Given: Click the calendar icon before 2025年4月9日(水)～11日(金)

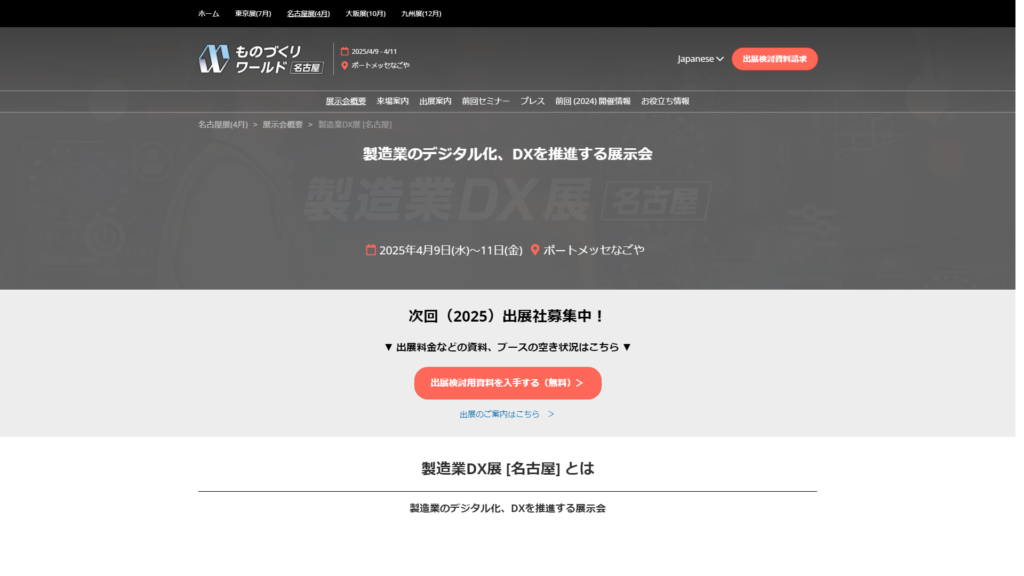Looking at the screenshot, I should tap(371, 250).
